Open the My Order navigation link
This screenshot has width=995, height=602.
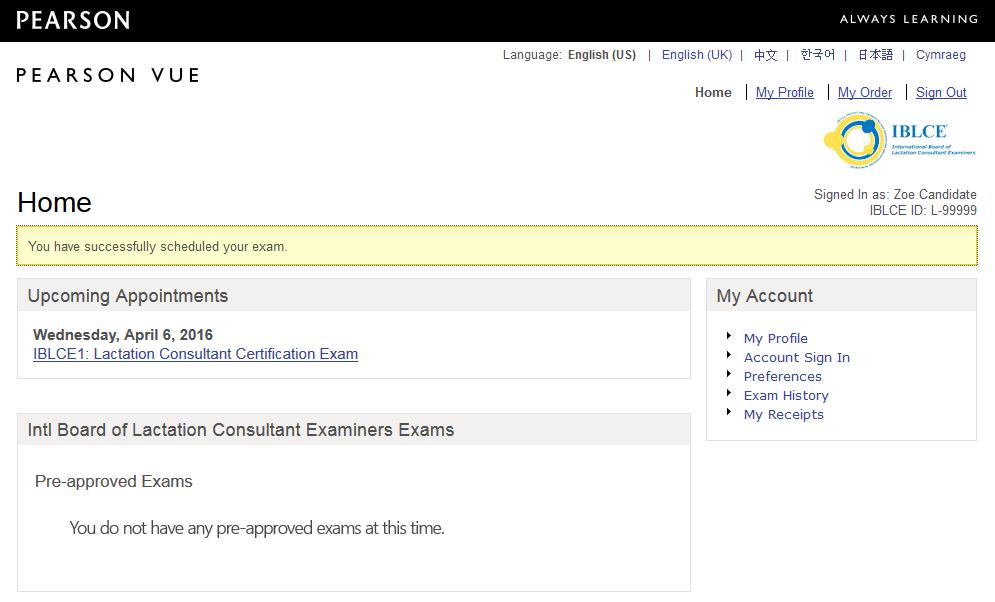coord(865,93)
